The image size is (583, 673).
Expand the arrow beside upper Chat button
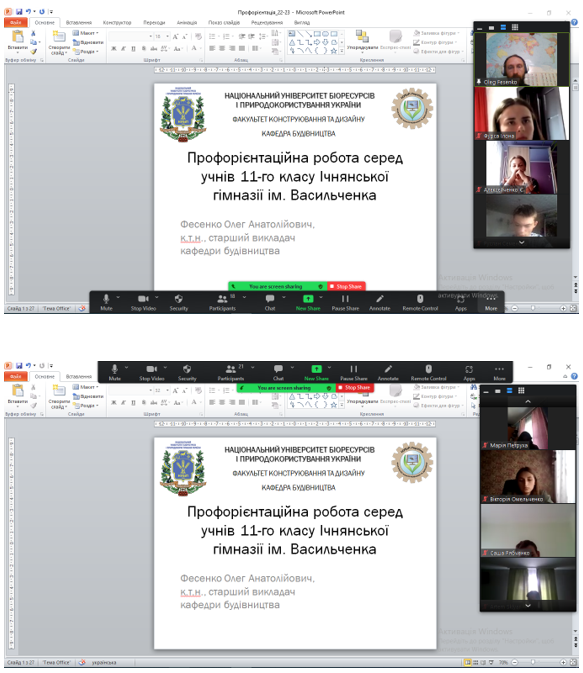coord(284,297)
